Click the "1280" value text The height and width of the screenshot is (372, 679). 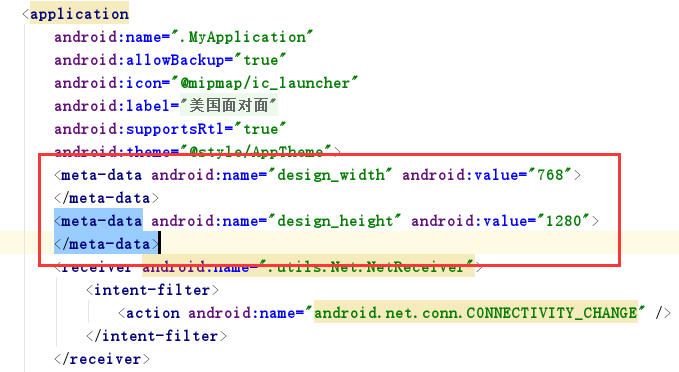(x=563, y=221)
